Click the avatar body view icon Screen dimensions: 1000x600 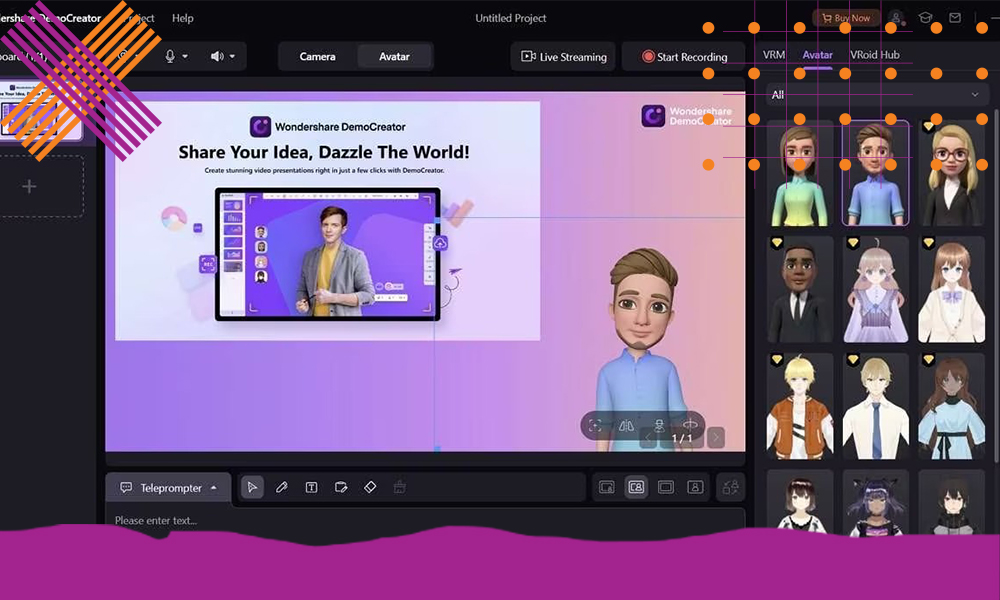[x=659, y=425]
